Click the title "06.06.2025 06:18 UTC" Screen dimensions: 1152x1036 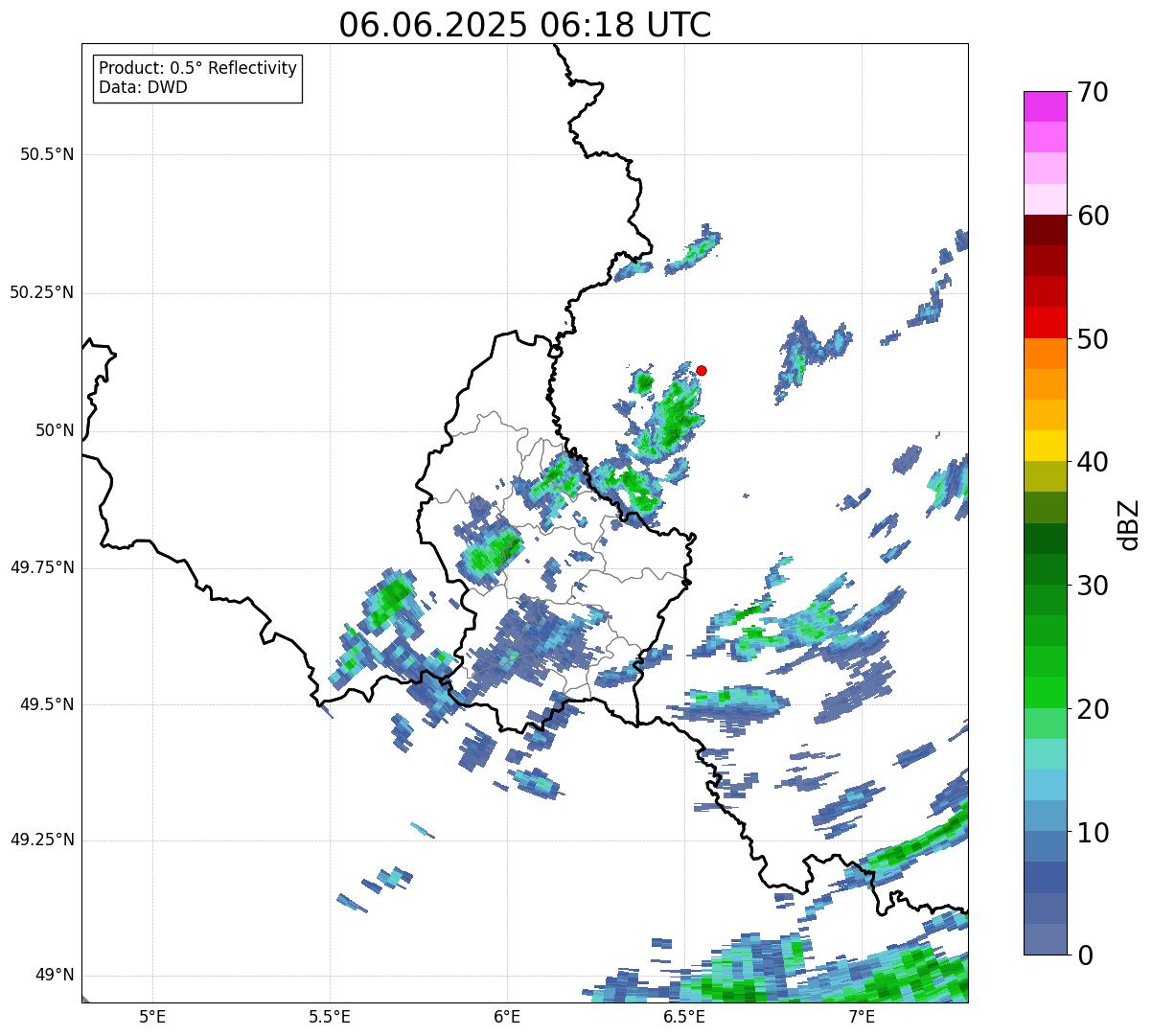pos(525,24)
